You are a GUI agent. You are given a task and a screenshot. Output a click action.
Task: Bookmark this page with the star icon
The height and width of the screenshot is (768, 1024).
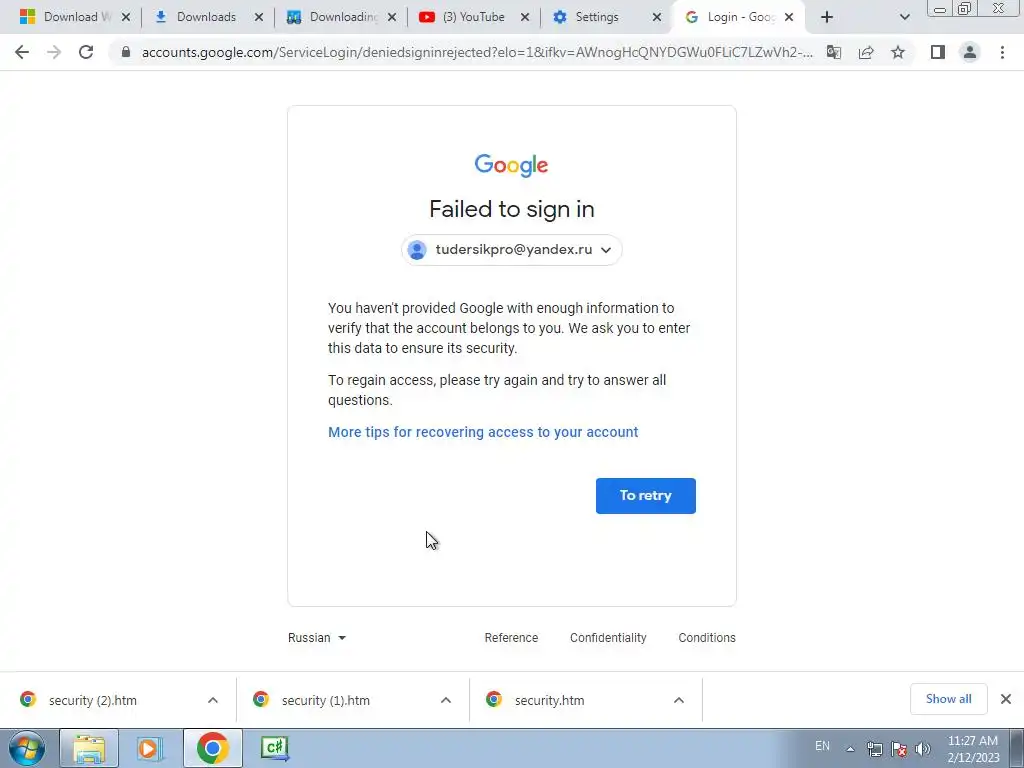pos(898,52)
